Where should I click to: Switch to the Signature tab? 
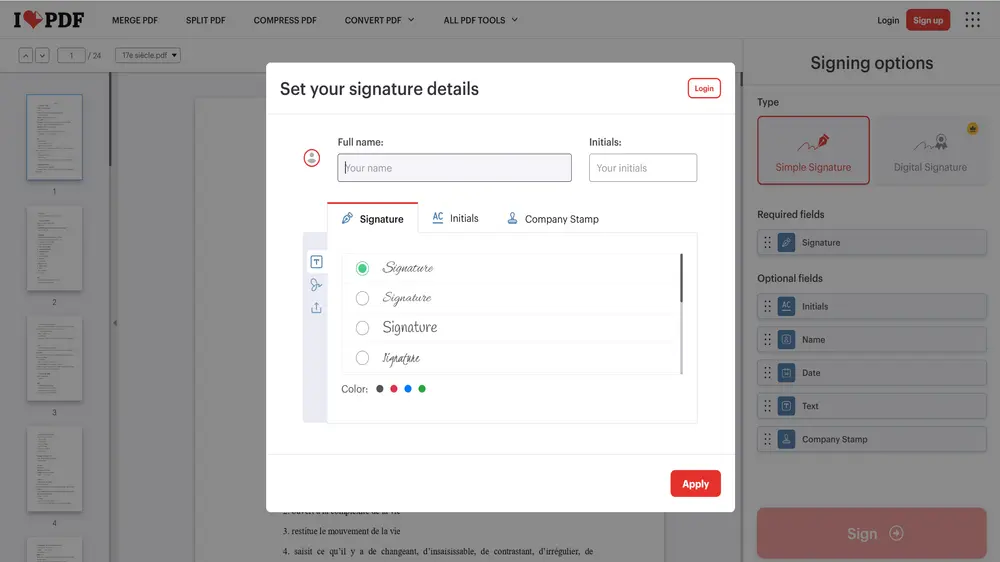[372, 219]
